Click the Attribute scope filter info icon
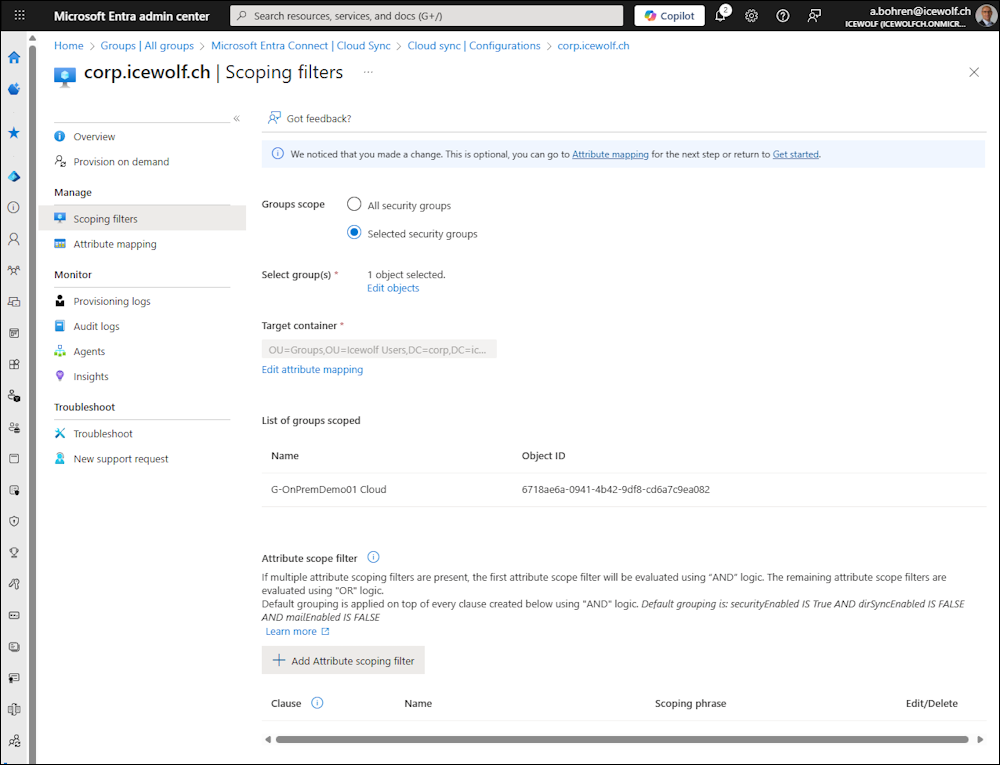Screen dimensions: 1000x765 click(373, 558)
